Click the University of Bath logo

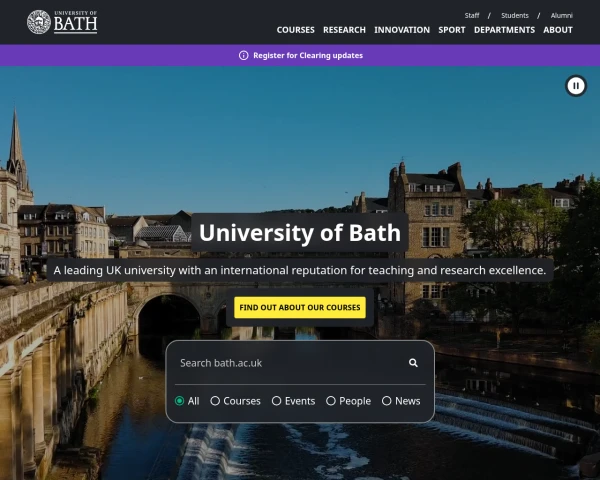point(62,22)
